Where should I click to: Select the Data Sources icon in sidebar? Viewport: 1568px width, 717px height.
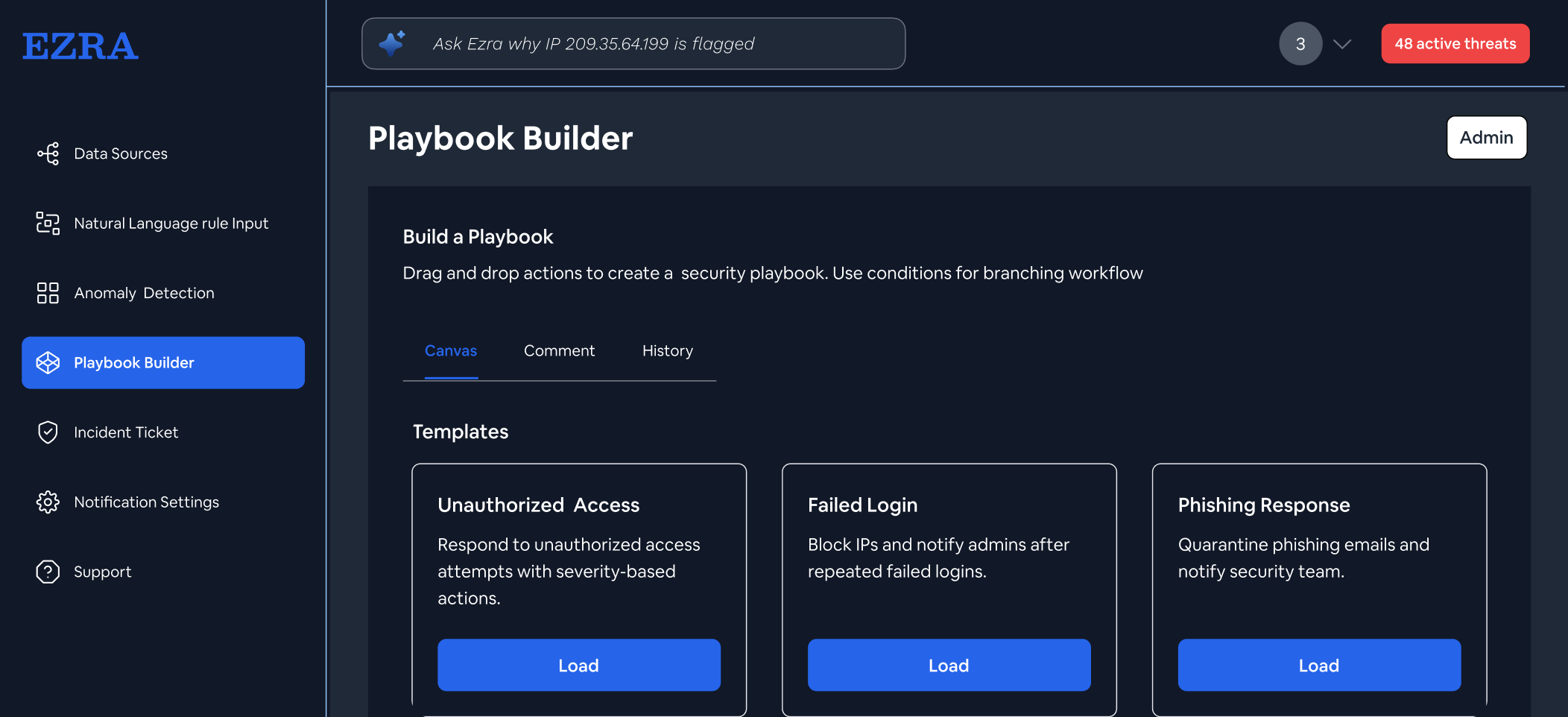point(48,154)
